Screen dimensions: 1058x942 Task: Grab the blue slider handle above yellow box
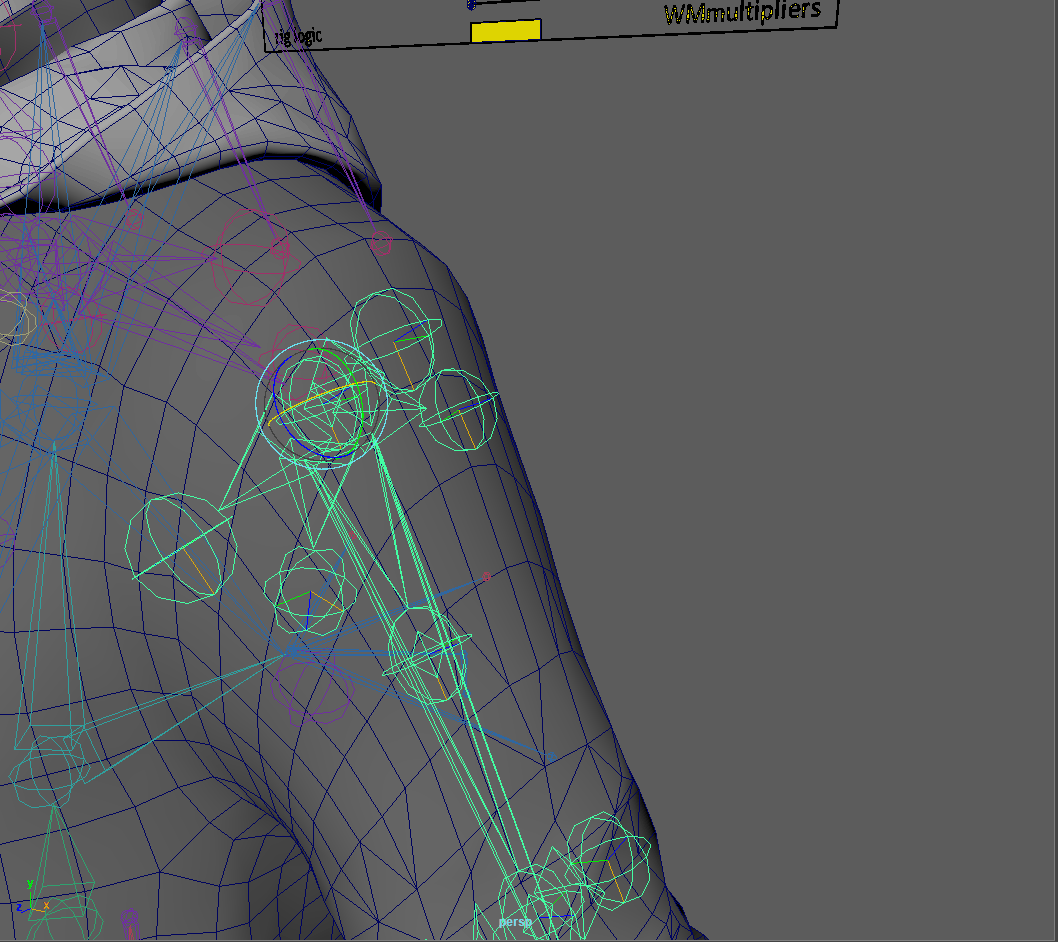[x=471, y=4]
